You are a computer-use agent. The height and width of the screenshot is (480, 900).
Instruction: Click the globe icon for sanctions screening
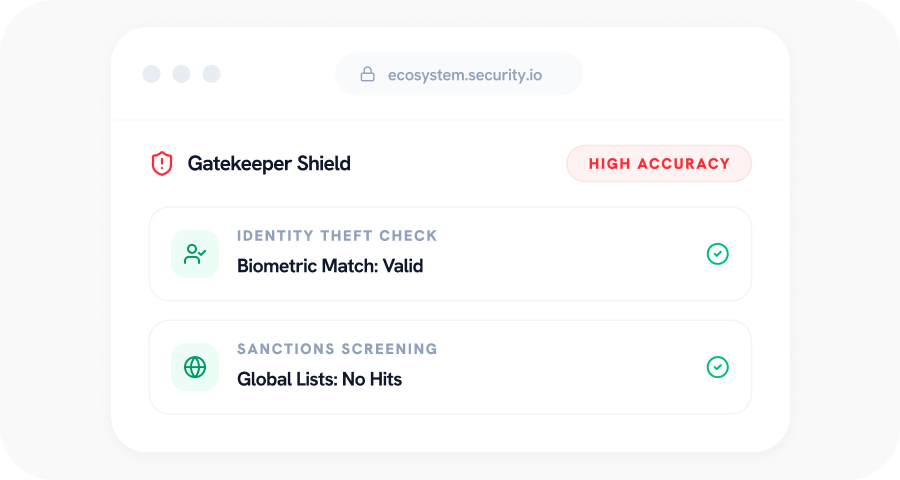point(195,367)
